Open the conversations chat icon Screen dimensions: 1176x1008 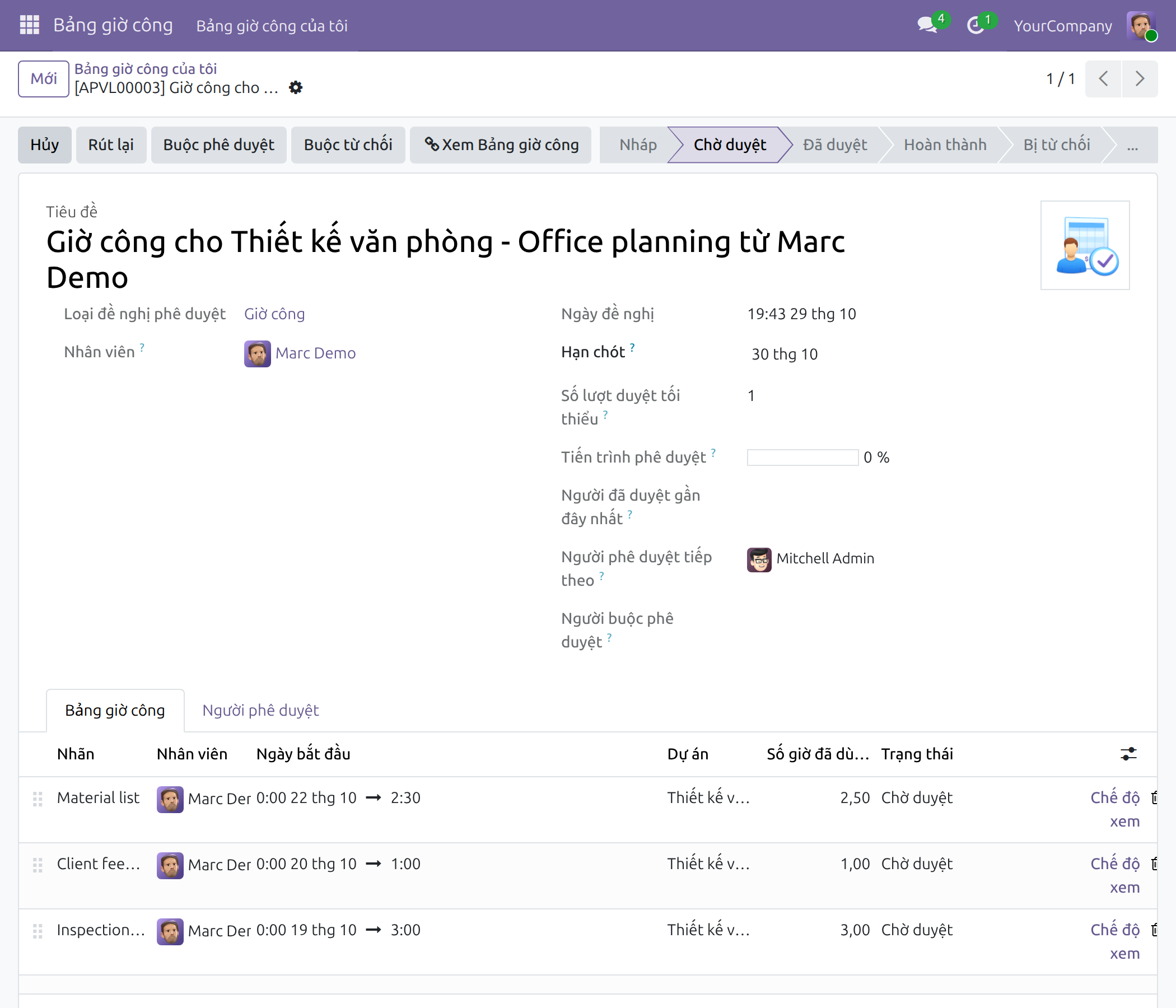927,25
